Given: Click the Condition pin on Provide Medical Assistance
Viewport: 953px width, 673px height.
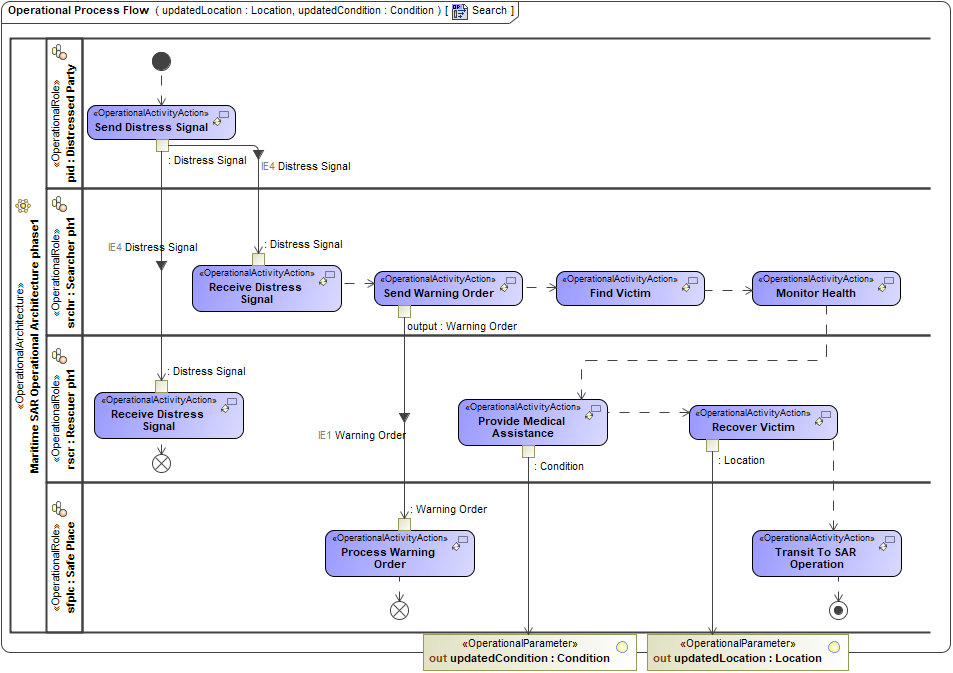Looking at the screenshot, I should 530,452.
